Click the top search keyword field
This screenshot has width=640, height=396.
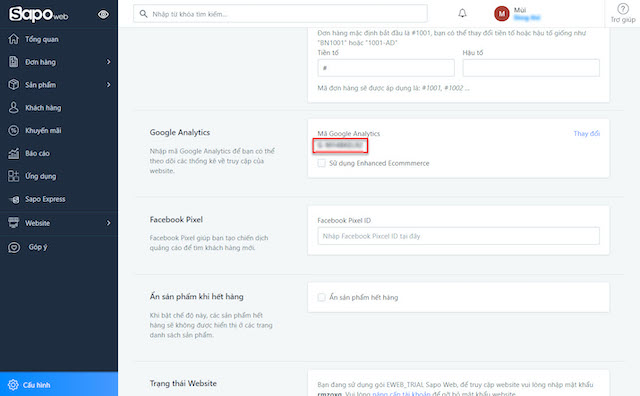280,14
